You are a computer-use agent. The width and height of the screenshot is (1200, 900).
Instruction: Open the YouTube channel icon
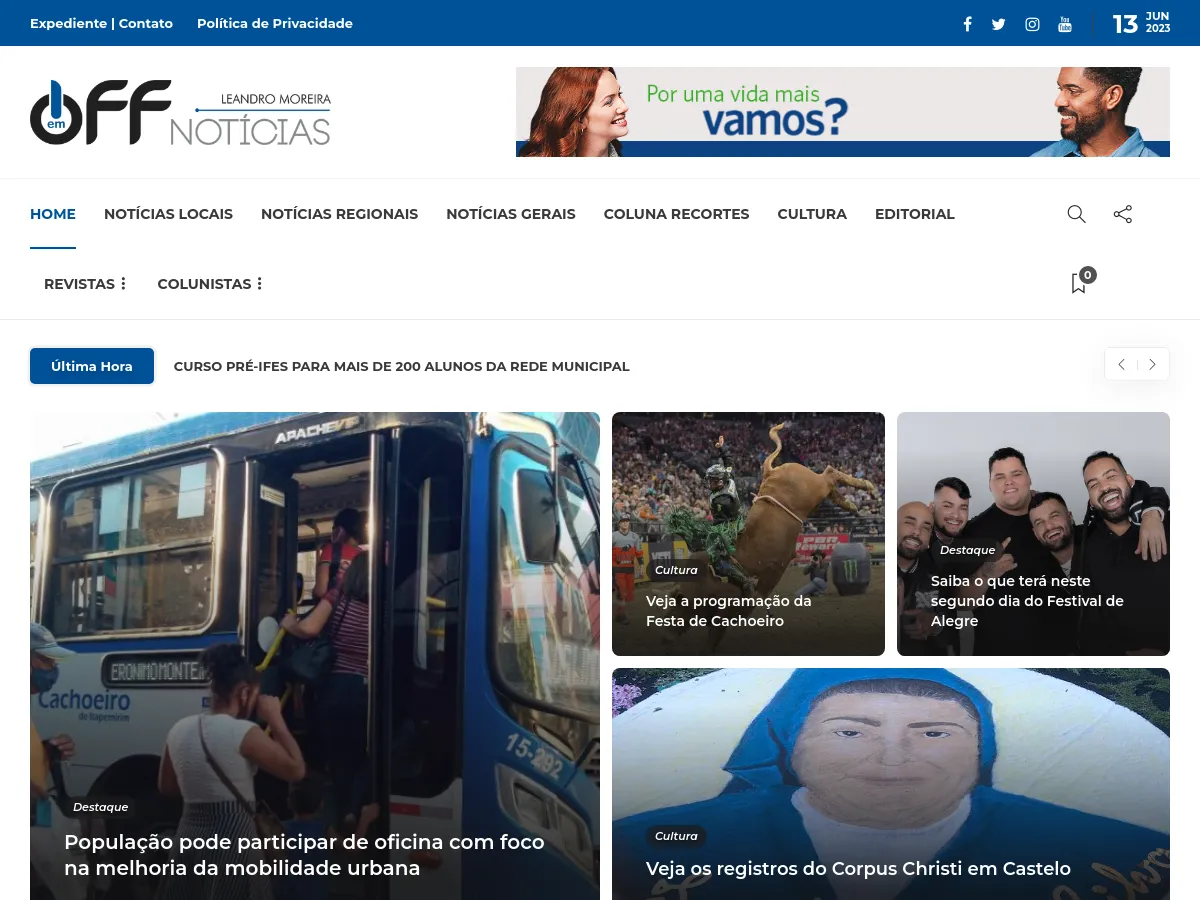pos(1065,24)
